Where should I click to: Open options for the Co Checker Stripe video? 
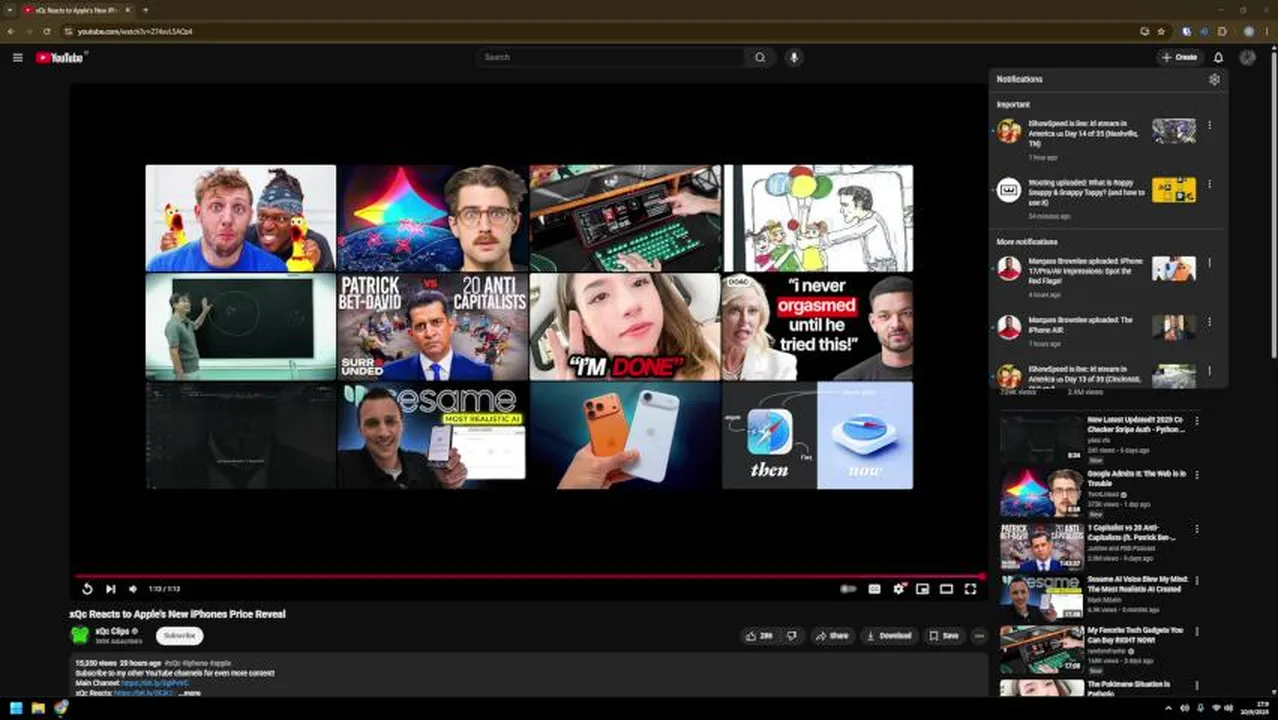(x=1197, y=421)
